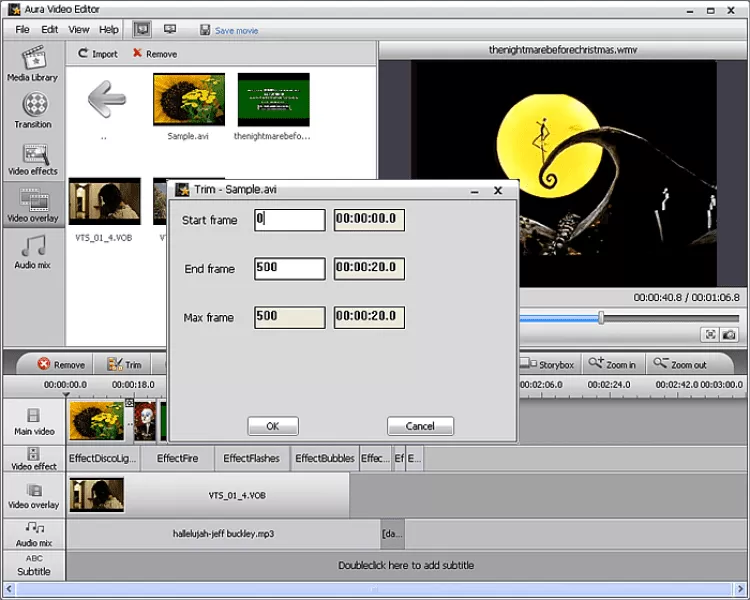Select the EffectFire clip on timeline

177,459
